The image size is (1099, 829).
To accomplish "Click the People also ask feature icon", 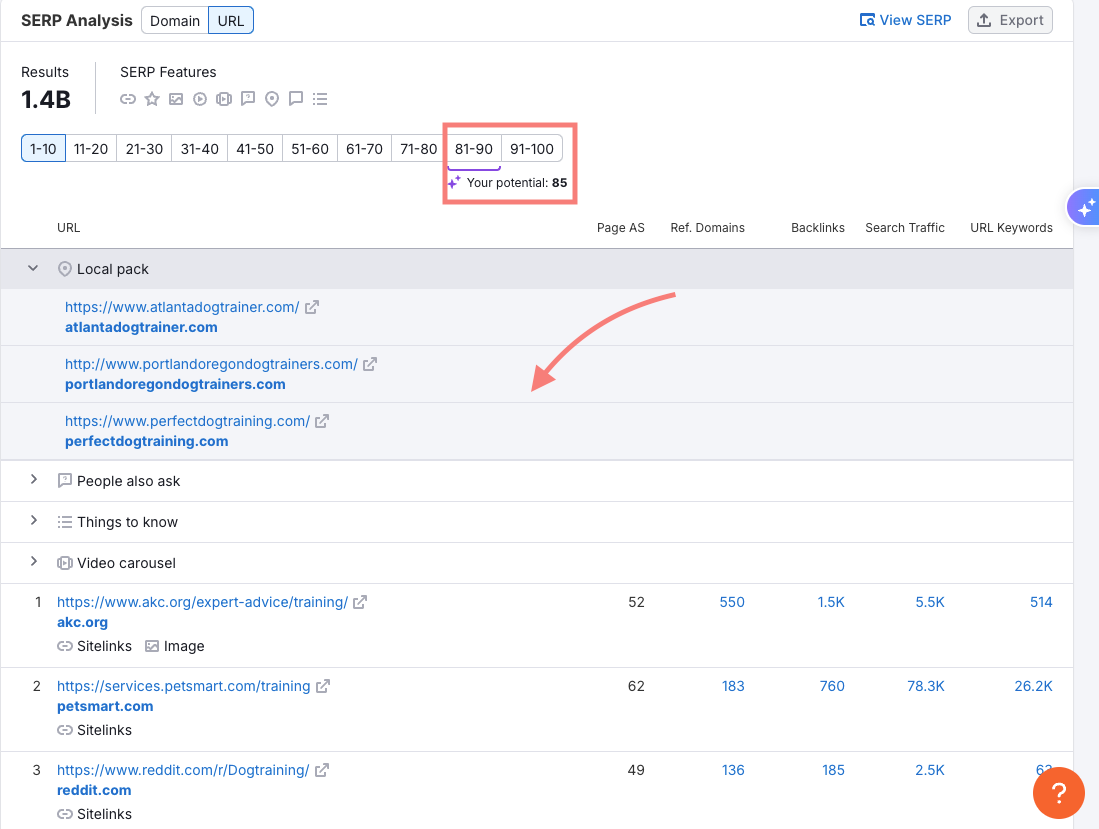I will tap(248, 98).
